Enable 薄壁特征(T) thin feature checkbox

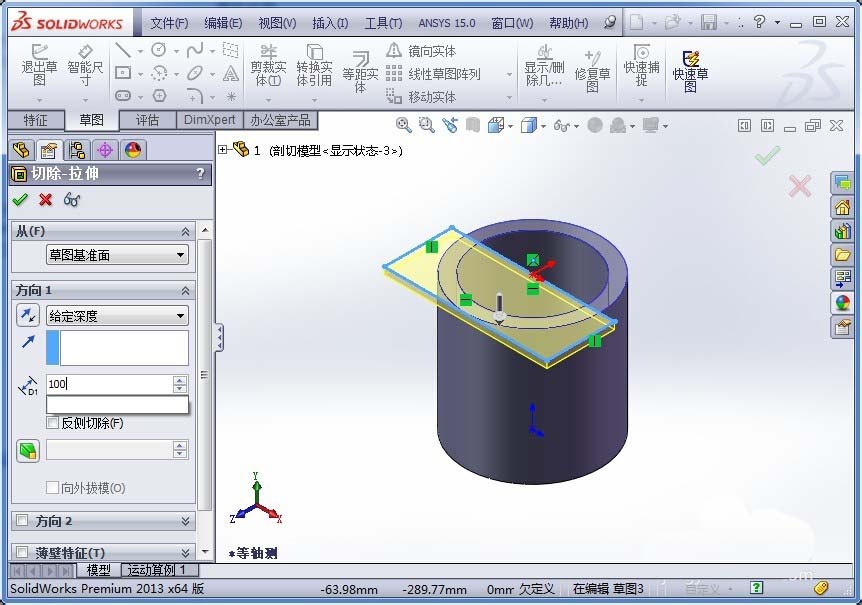click(x=22, y=552)
